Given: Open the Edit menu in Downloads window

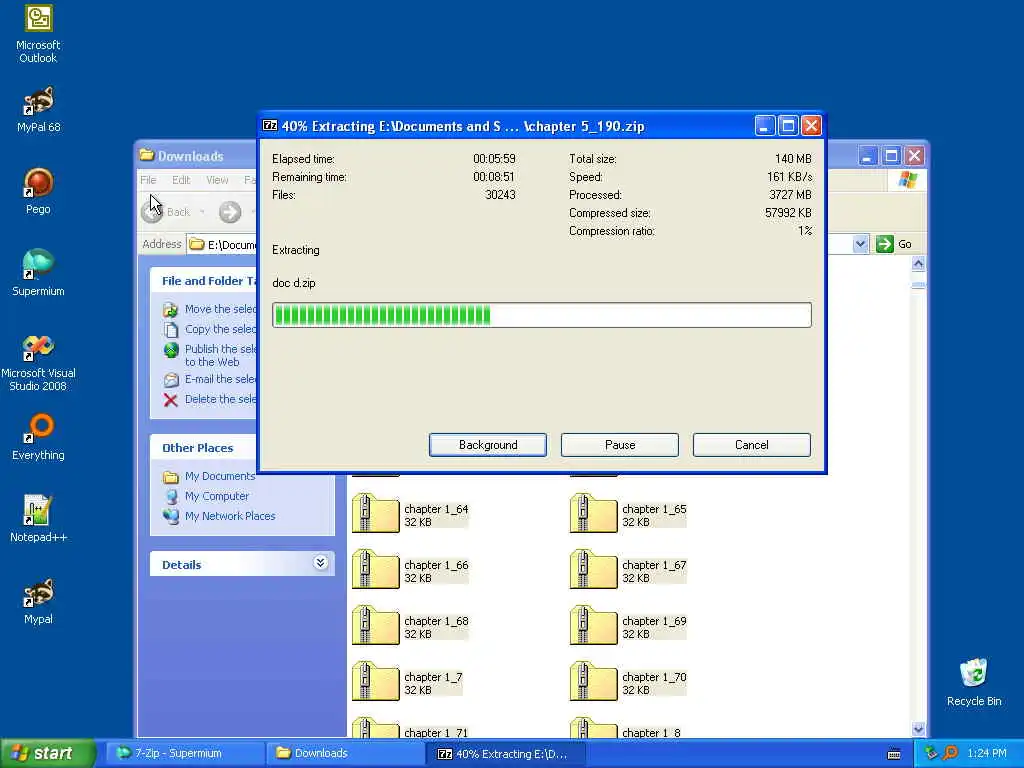Looking at the screenshot, I should tap(181, 180).
